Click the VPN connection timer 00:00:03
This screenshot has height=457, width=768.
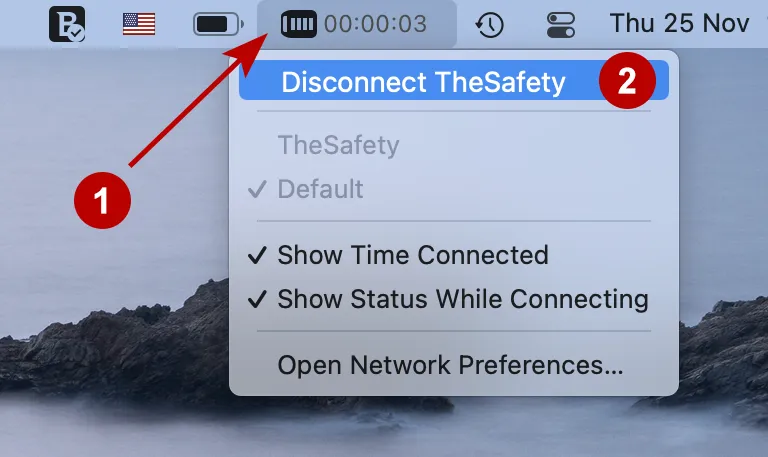tap(375, 24)
